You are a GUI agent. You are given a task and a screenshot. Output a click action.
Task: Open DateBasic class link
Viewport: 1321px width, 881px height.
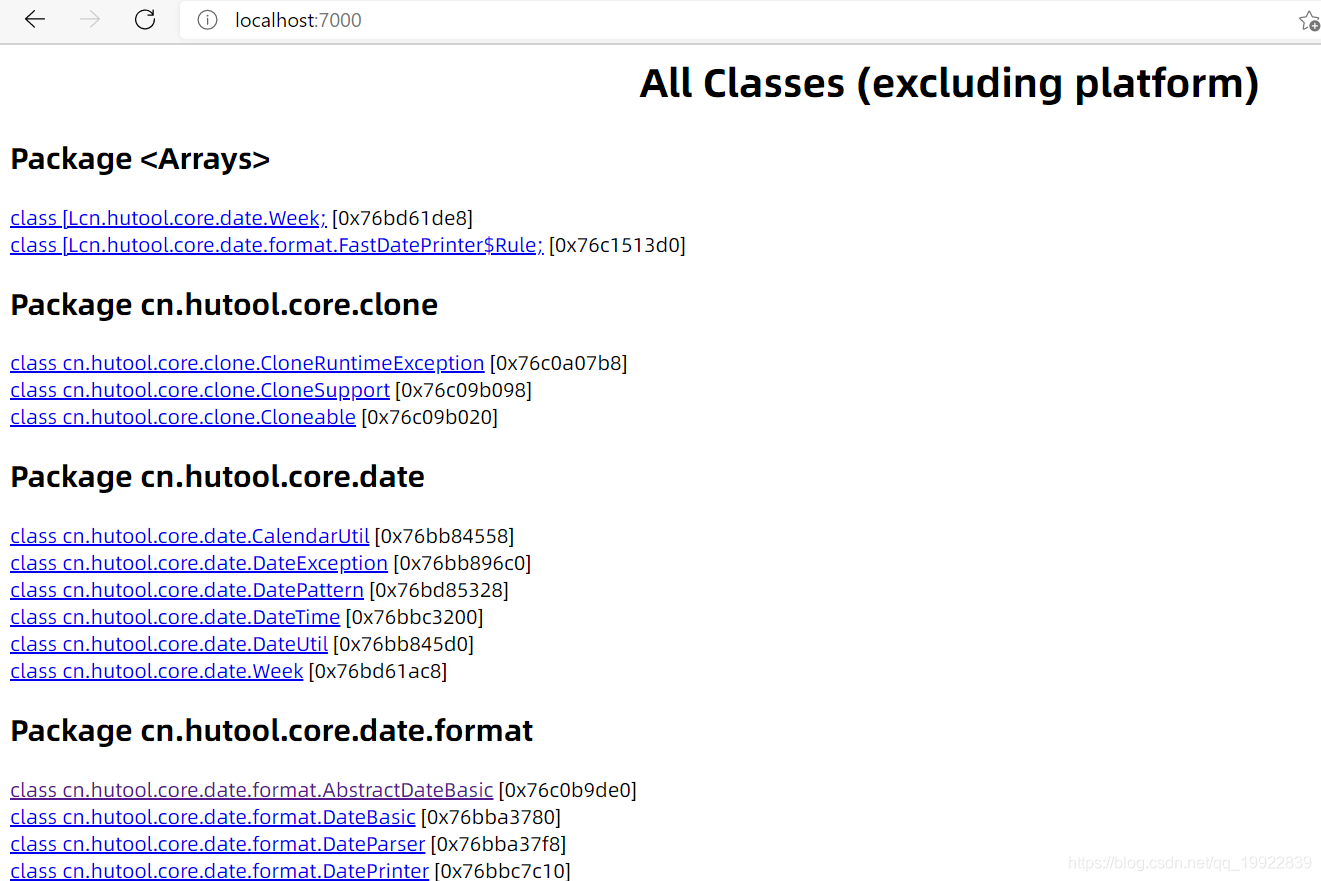coord(213,817)
